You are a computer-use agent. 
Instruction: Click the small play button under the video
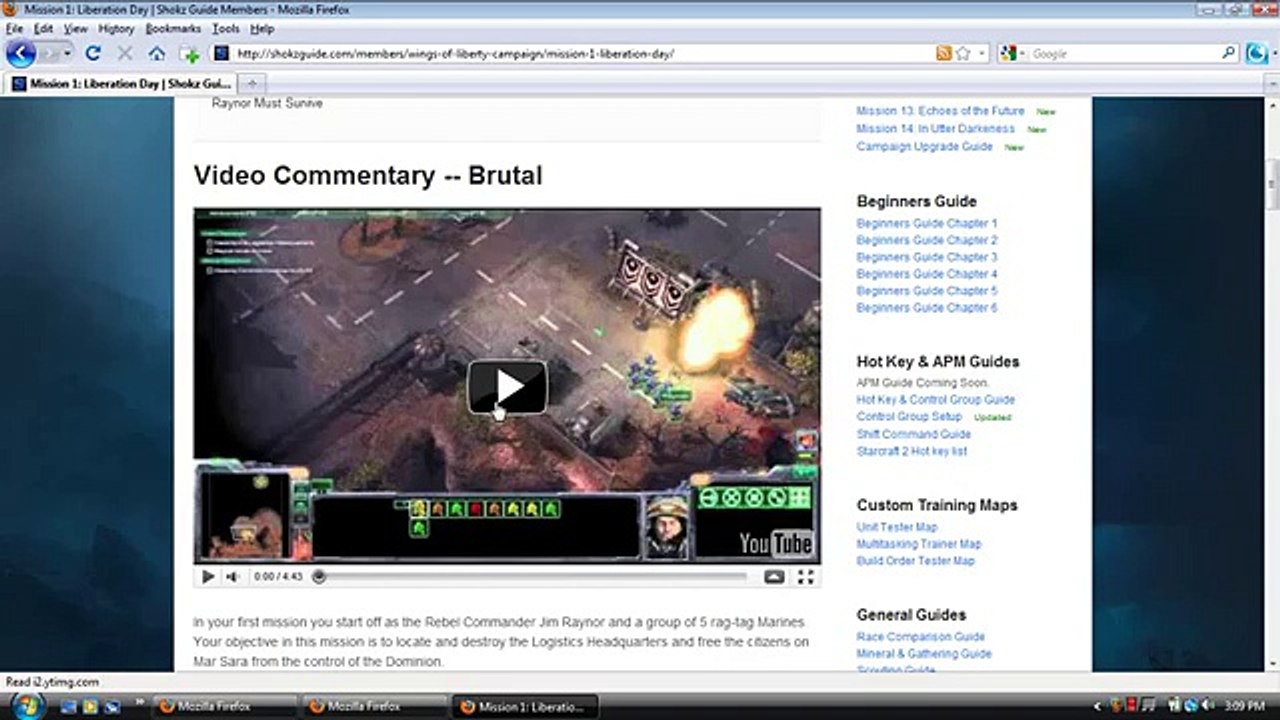tap(208, 576)
